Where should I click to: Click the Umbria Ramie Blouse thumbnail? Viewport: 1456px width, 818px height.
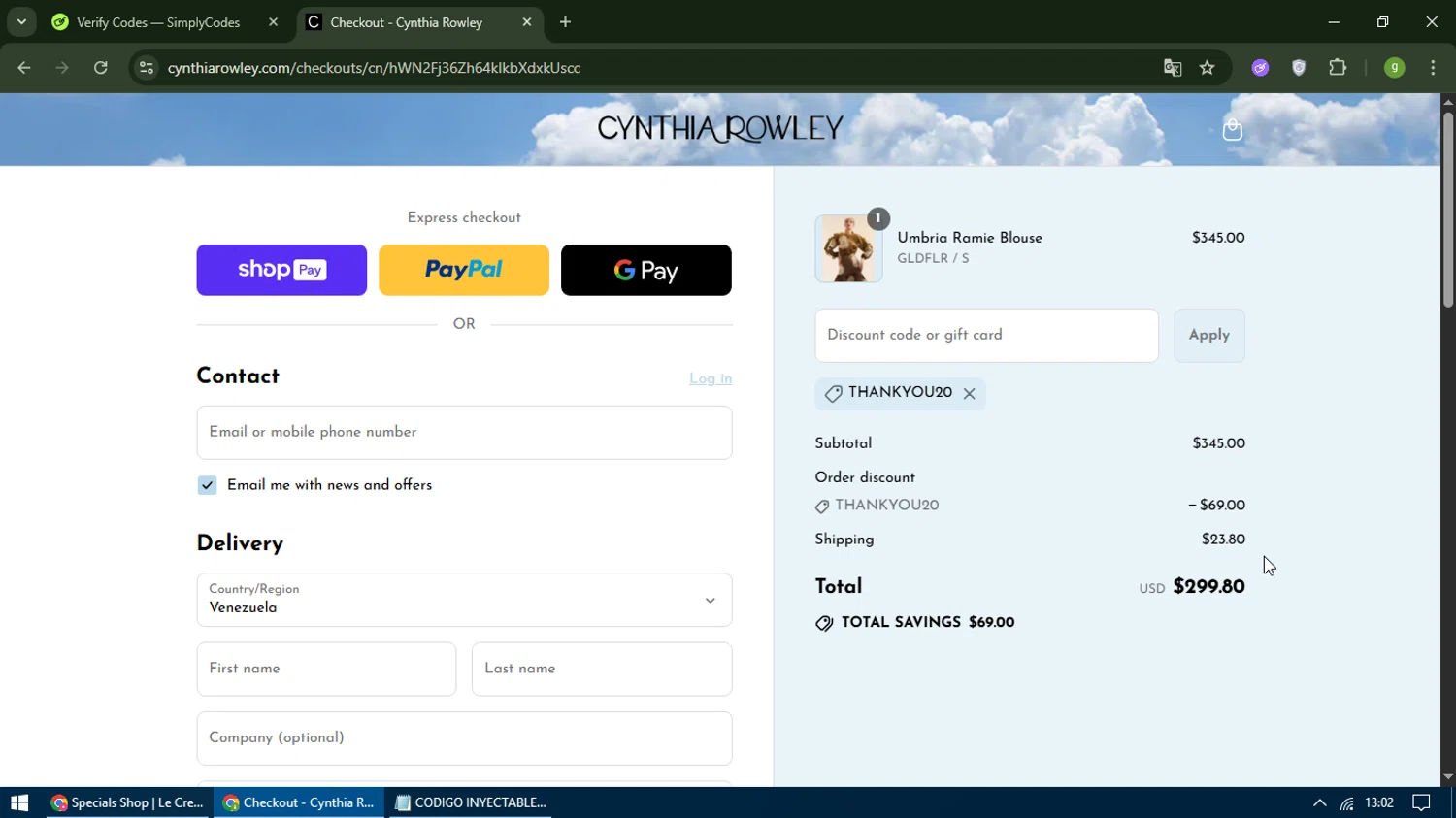coord(848,249)
